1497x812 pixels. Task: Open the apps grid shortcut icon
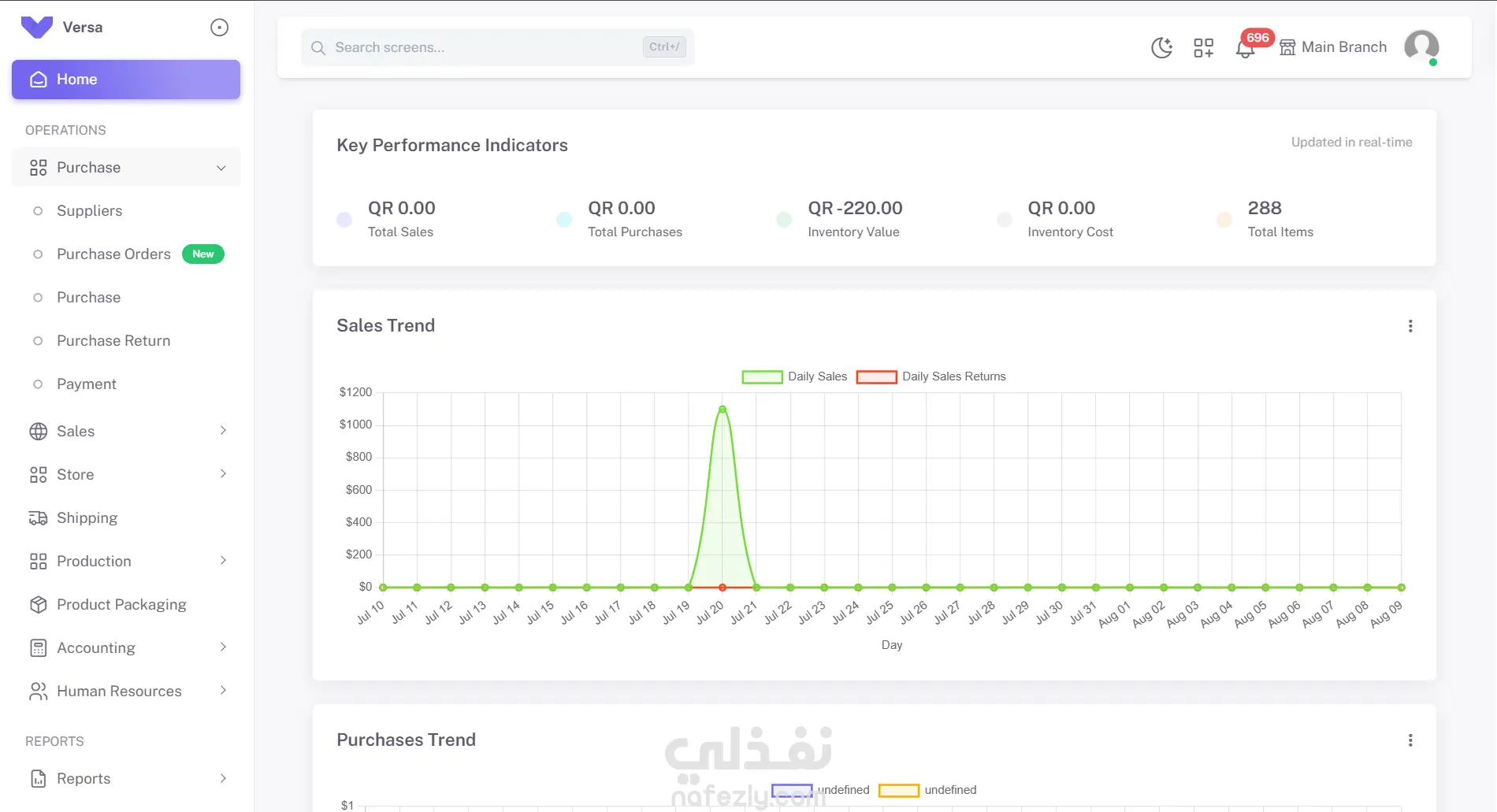pos(1203,48)
